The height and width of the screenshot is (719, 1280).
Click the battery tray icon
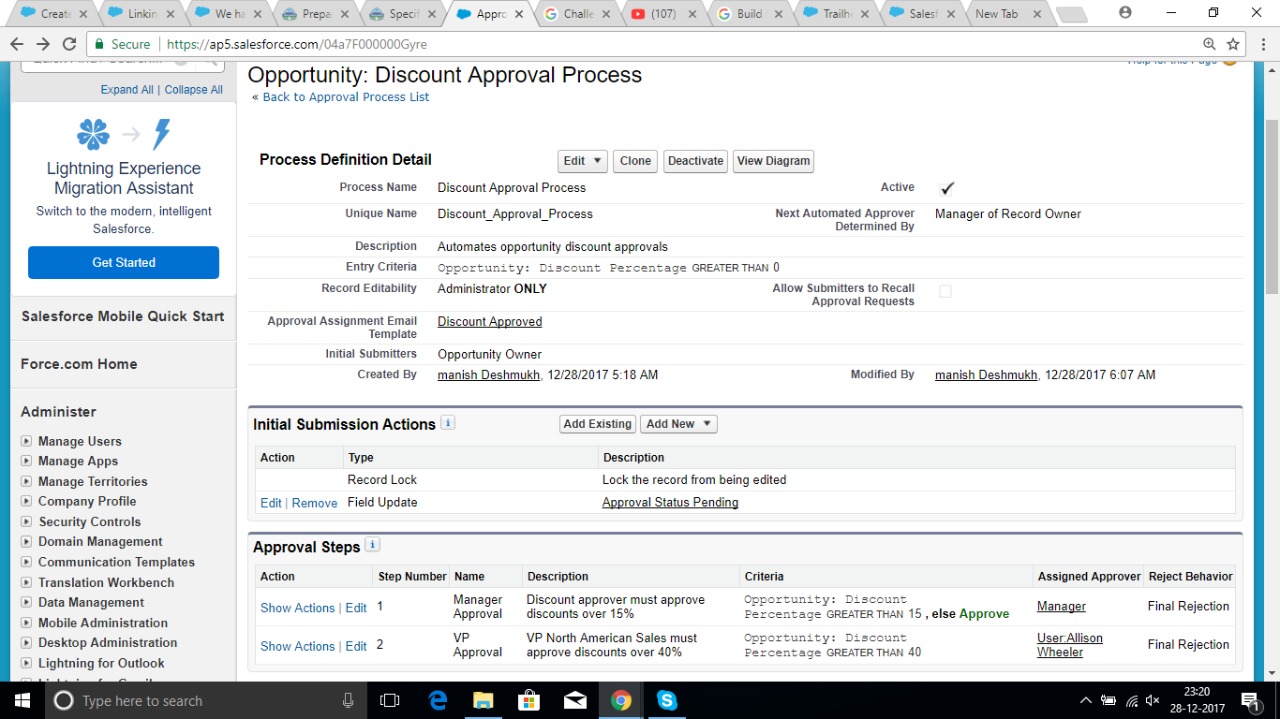(x=1108, y=701)
